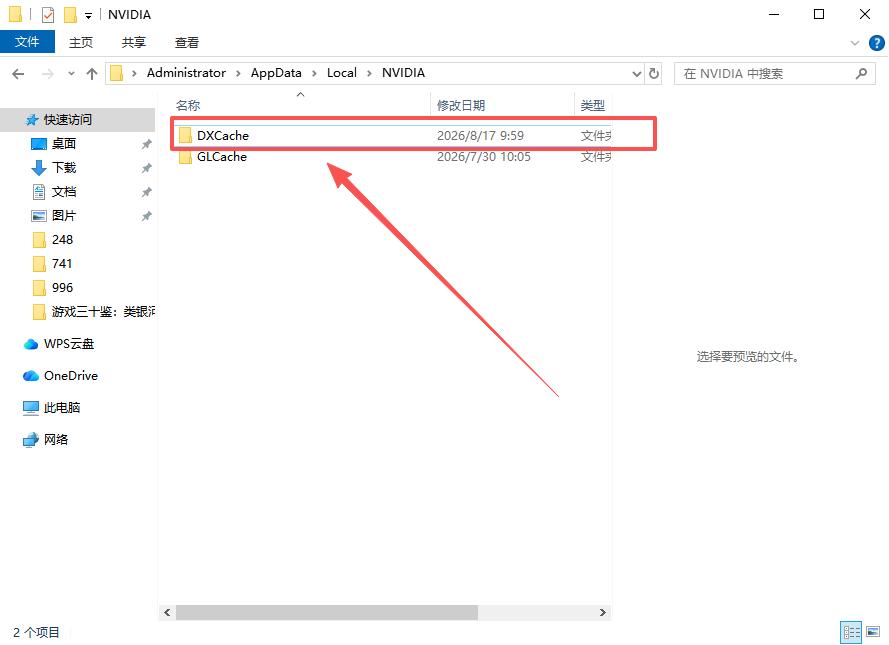The width and height of the screenshot is (889, 645).
Task: Expand chevron after AppData breadcrumb
Action: tap(314, 74)
